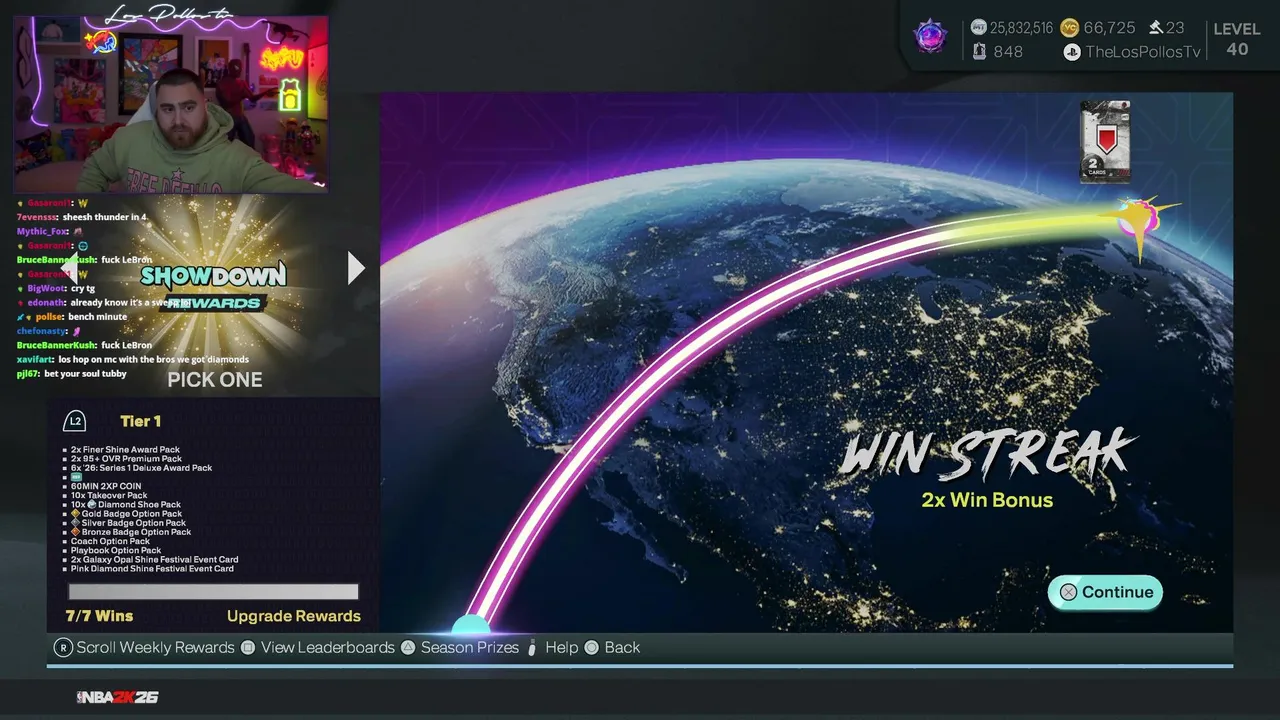Click the circle button icon before Back
The width and height of the screenshot is (1280, 720).
pos(591,647)
